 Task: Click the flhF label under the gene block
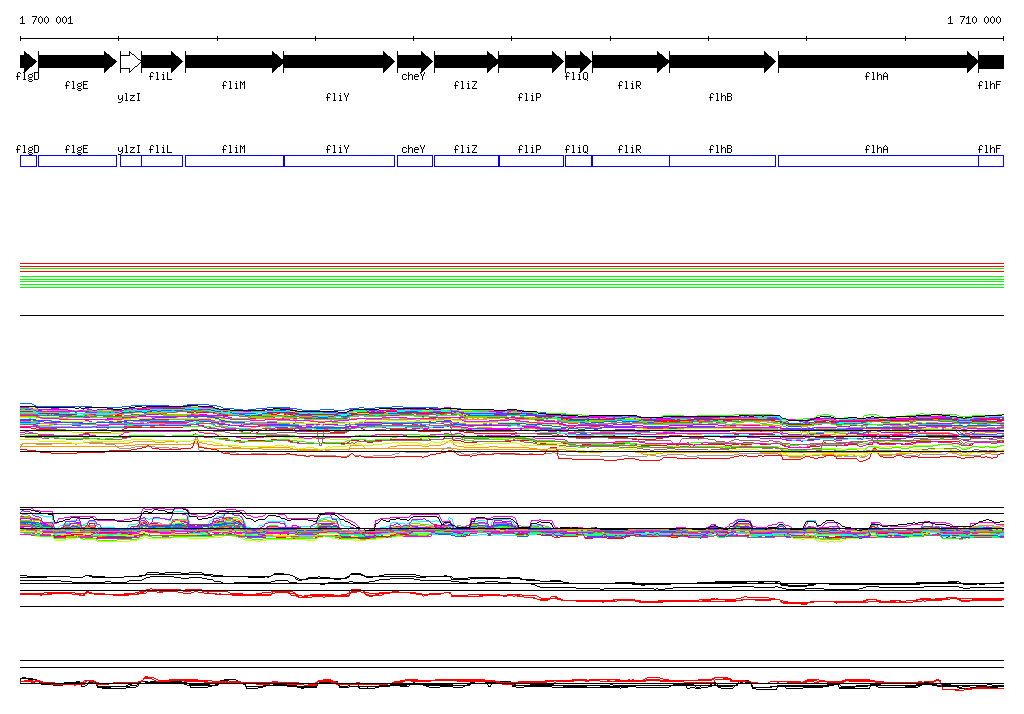(989, 85)
